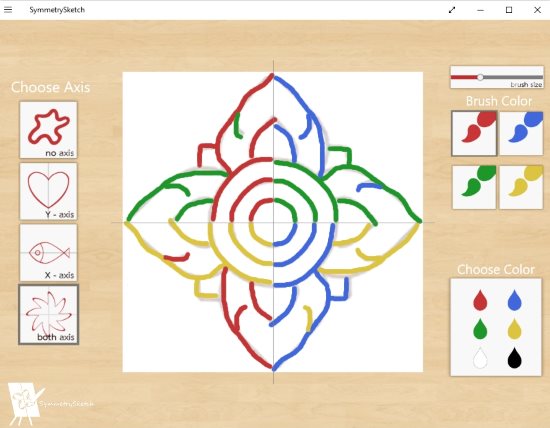Select the both axis symmetry mode
Image resolution: width=550 pixels, height=428 pixels.
point(48,314)
